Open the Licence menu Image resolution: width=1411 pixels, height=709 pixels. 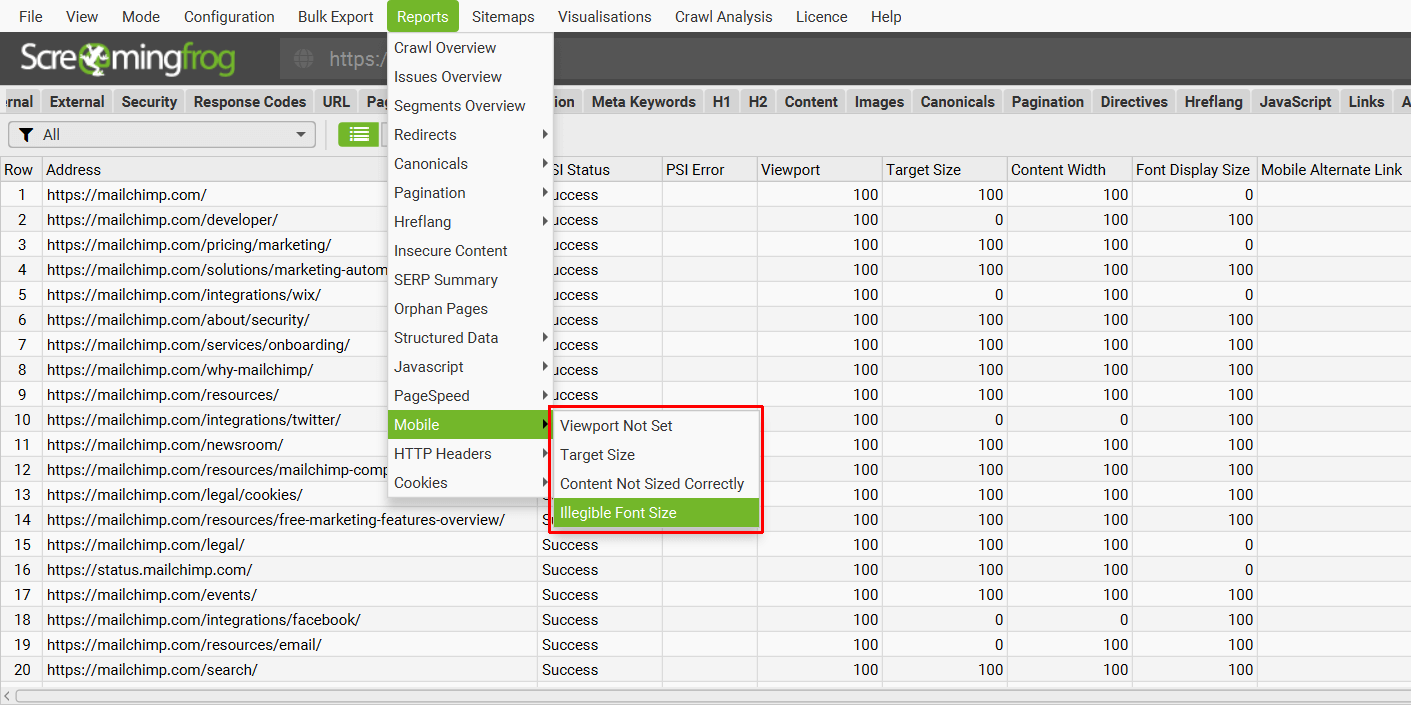coord(822,16)
